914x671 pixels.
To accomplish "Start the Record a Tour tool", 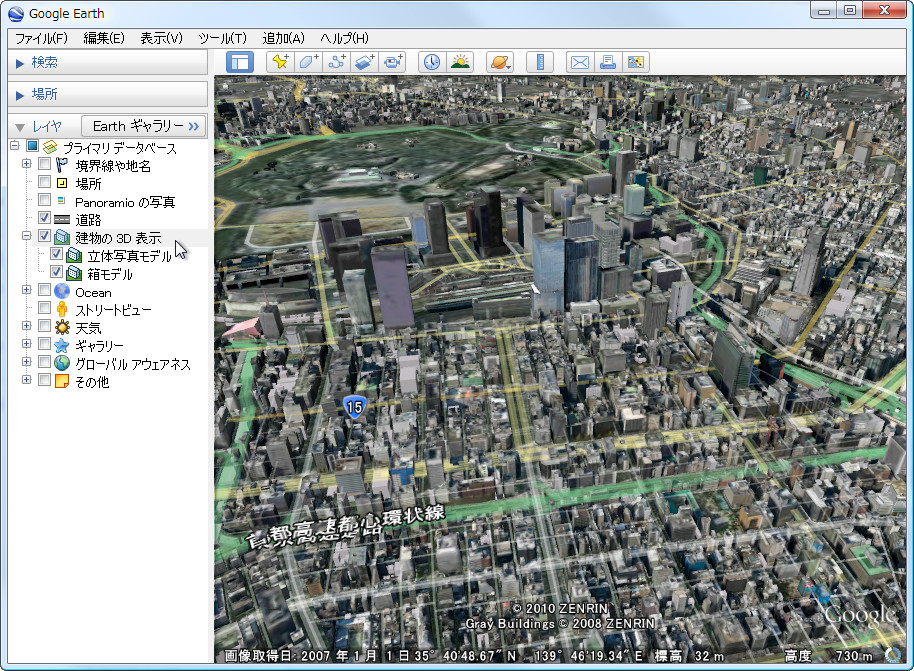I will click(x=393, y=61).
